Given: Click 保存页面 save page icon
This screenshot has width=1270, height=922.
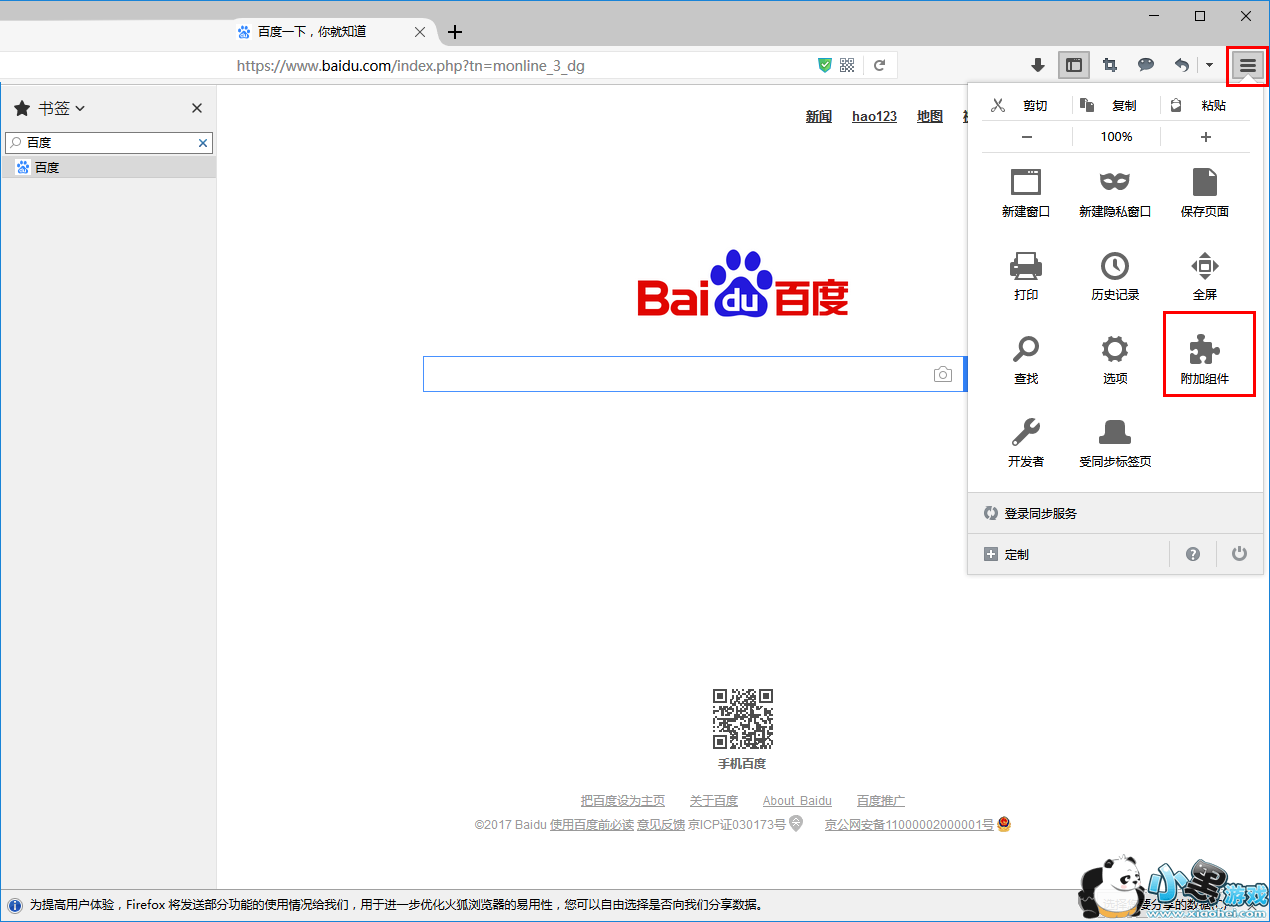Looking at the screenshot, I should click(x=1205, y=192).
